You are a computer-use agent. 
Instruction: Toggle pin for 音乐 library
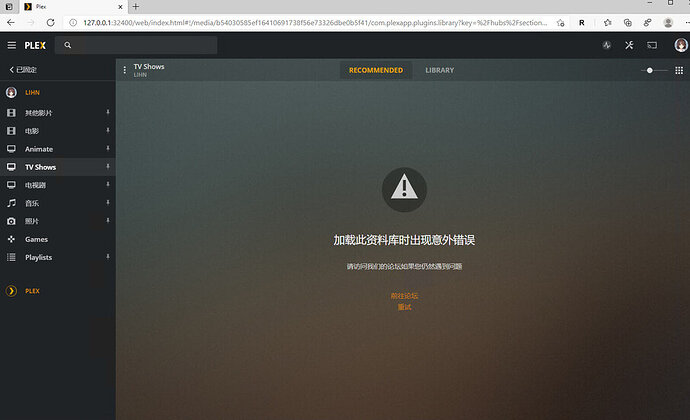[x=108, y=203]
